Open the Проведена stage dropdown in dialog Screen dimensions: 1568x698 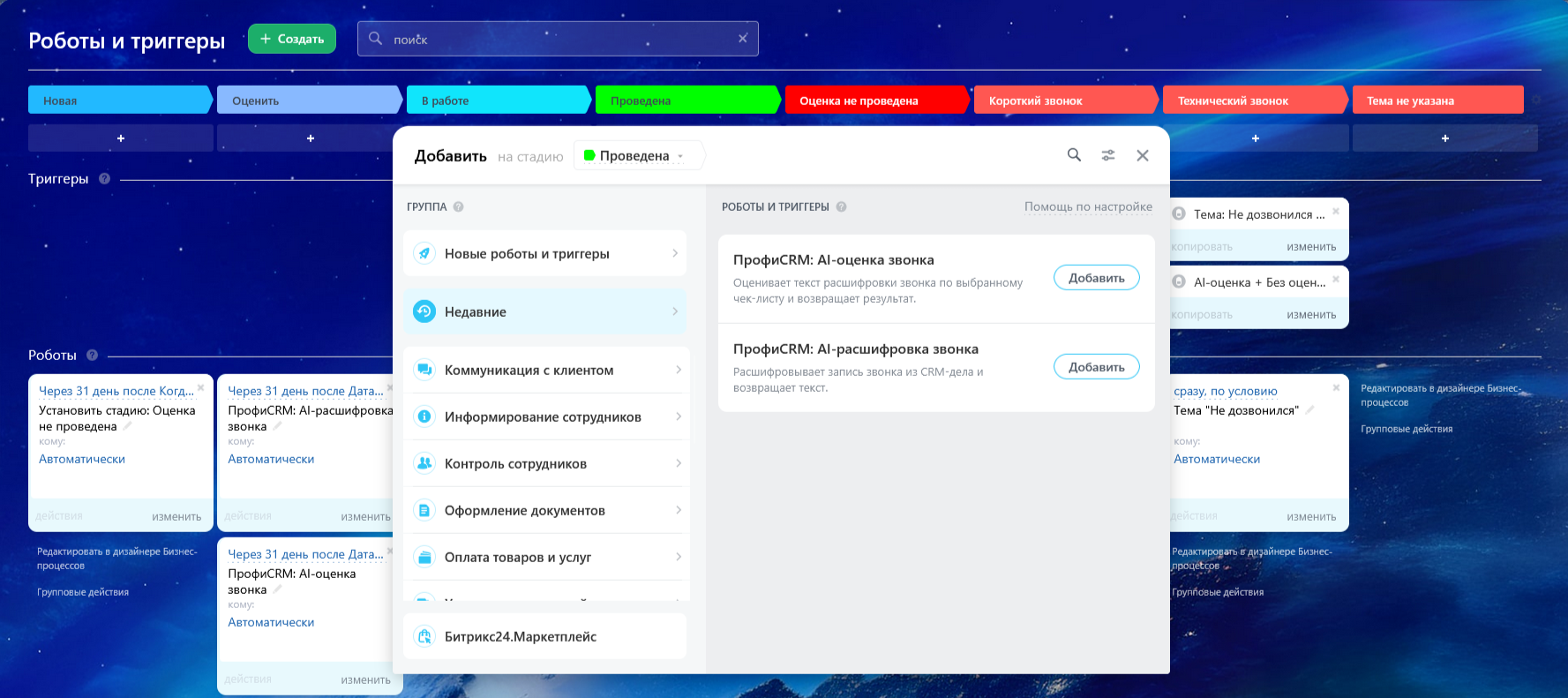coord(639,155)
